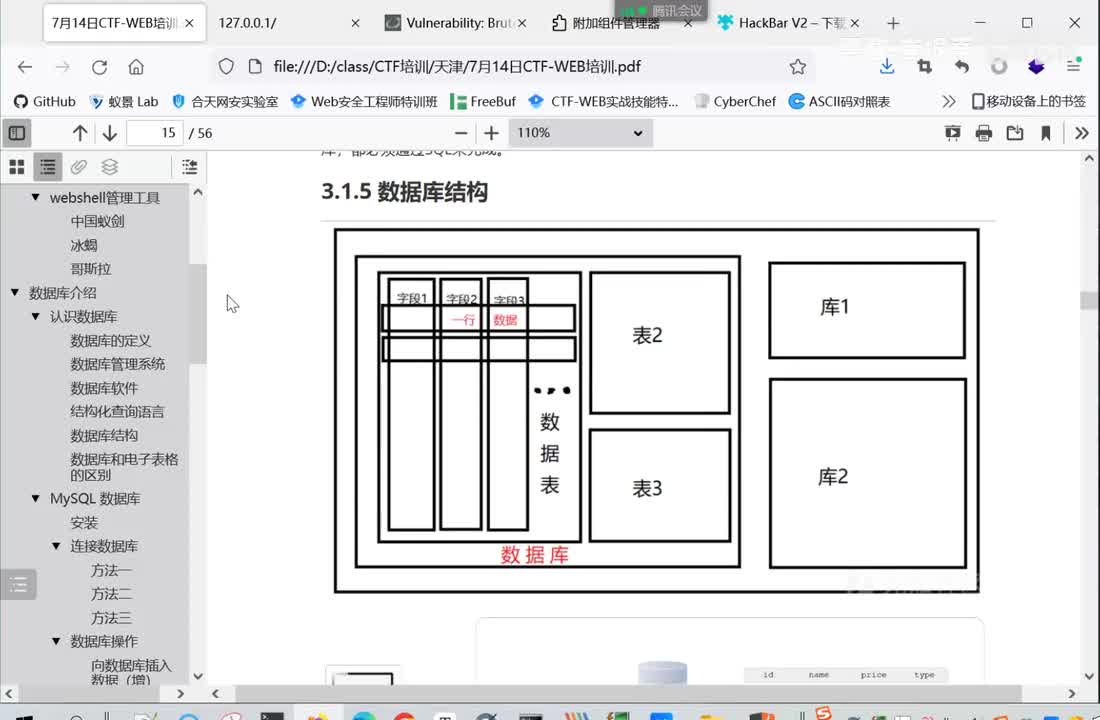This screenshot has width=1100, height=720.
Task: Click the crop screenshot extension icon
Action: coord(924,67)
